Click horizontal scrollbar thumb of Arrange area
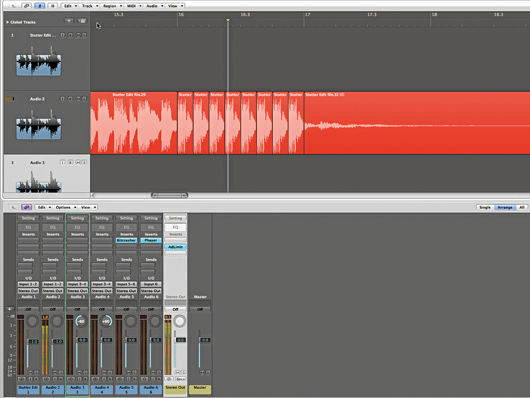This screenshot has height=398, width=530. (x=169, y=195)
